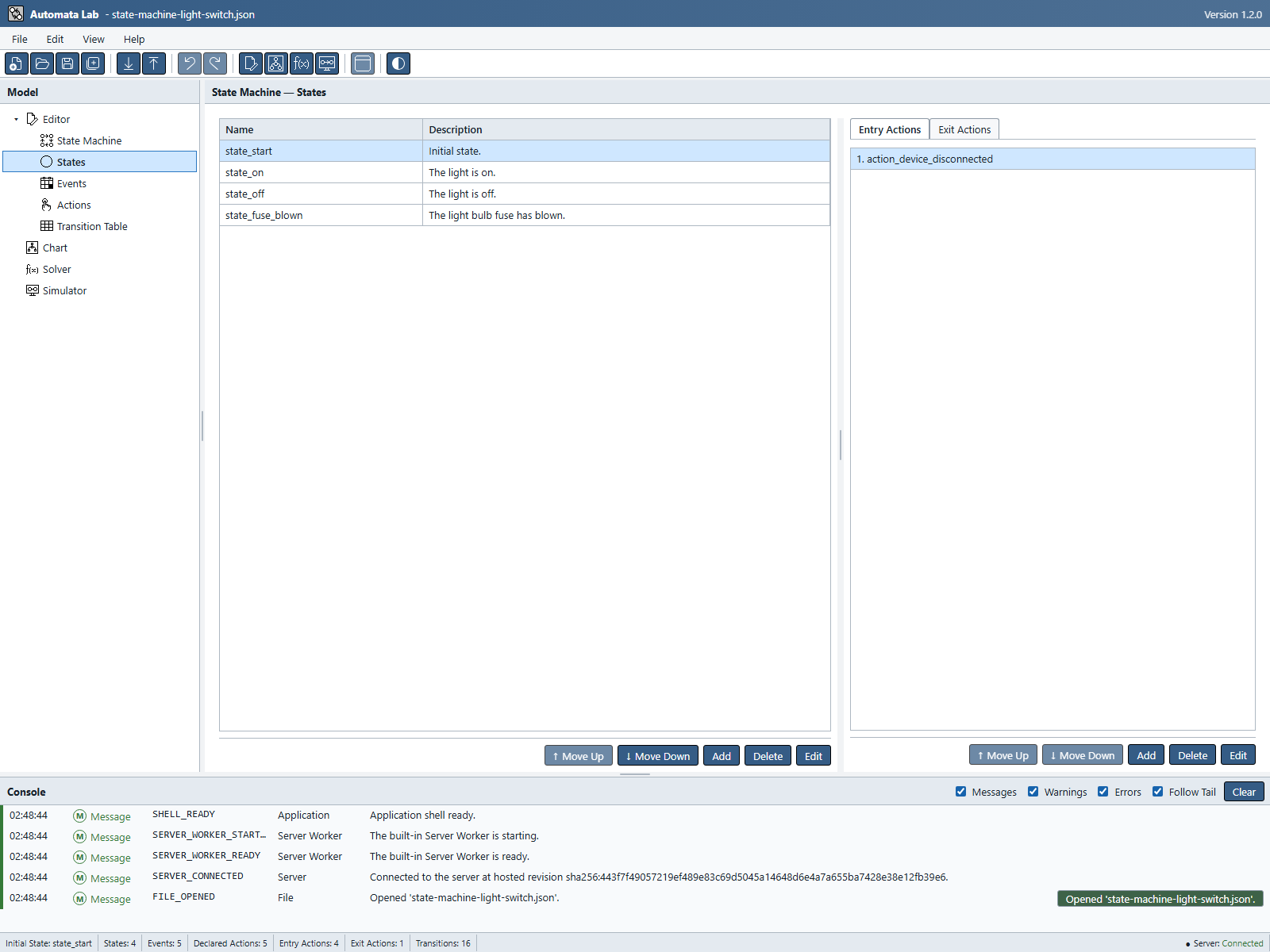The width and height of the screenshot is (1270, 952).
Task: Click the Import down-arrow toolbar icon
Action: 129,63
